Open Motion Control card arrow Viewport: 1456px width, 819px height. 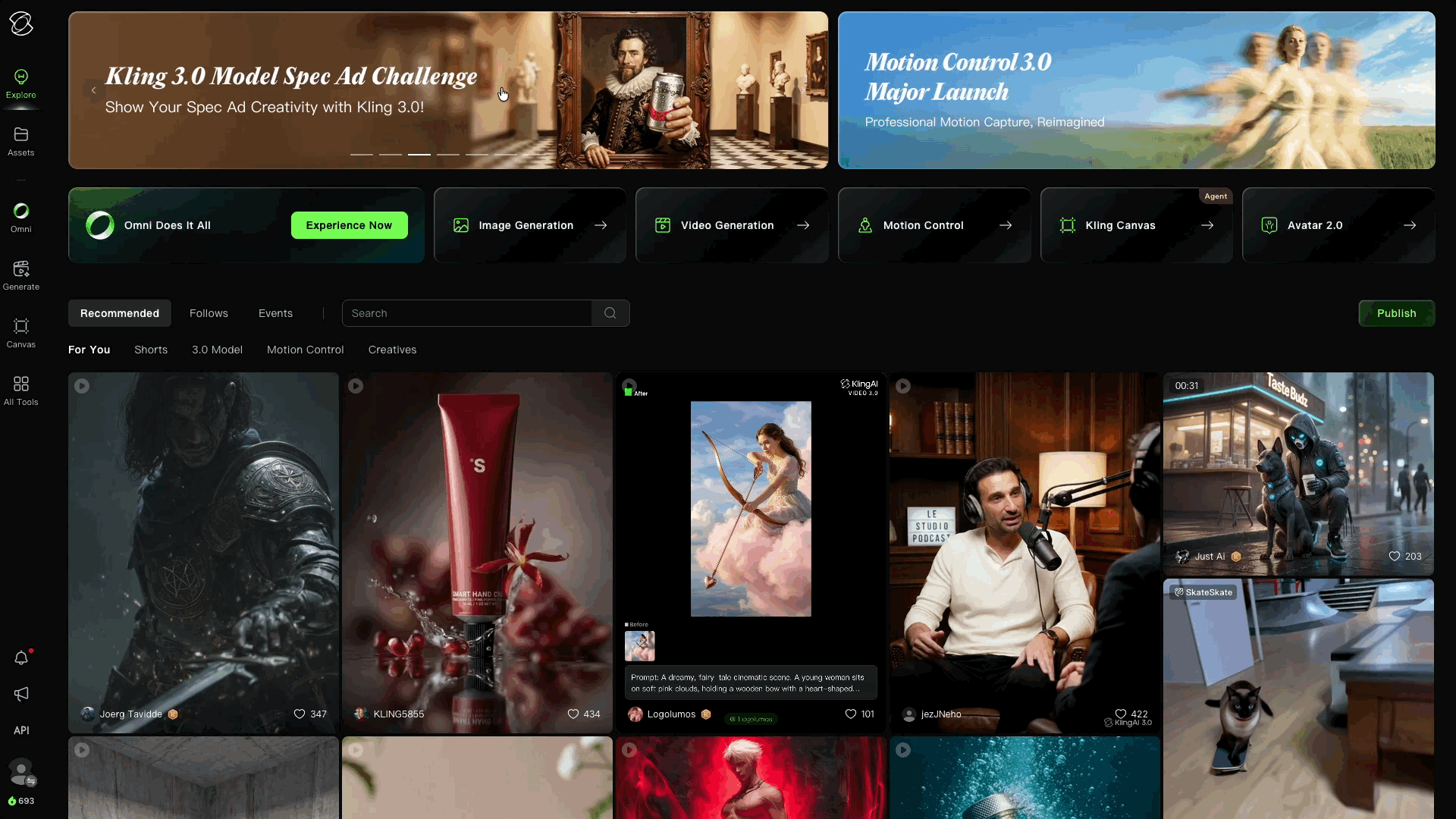point(1006,225)
